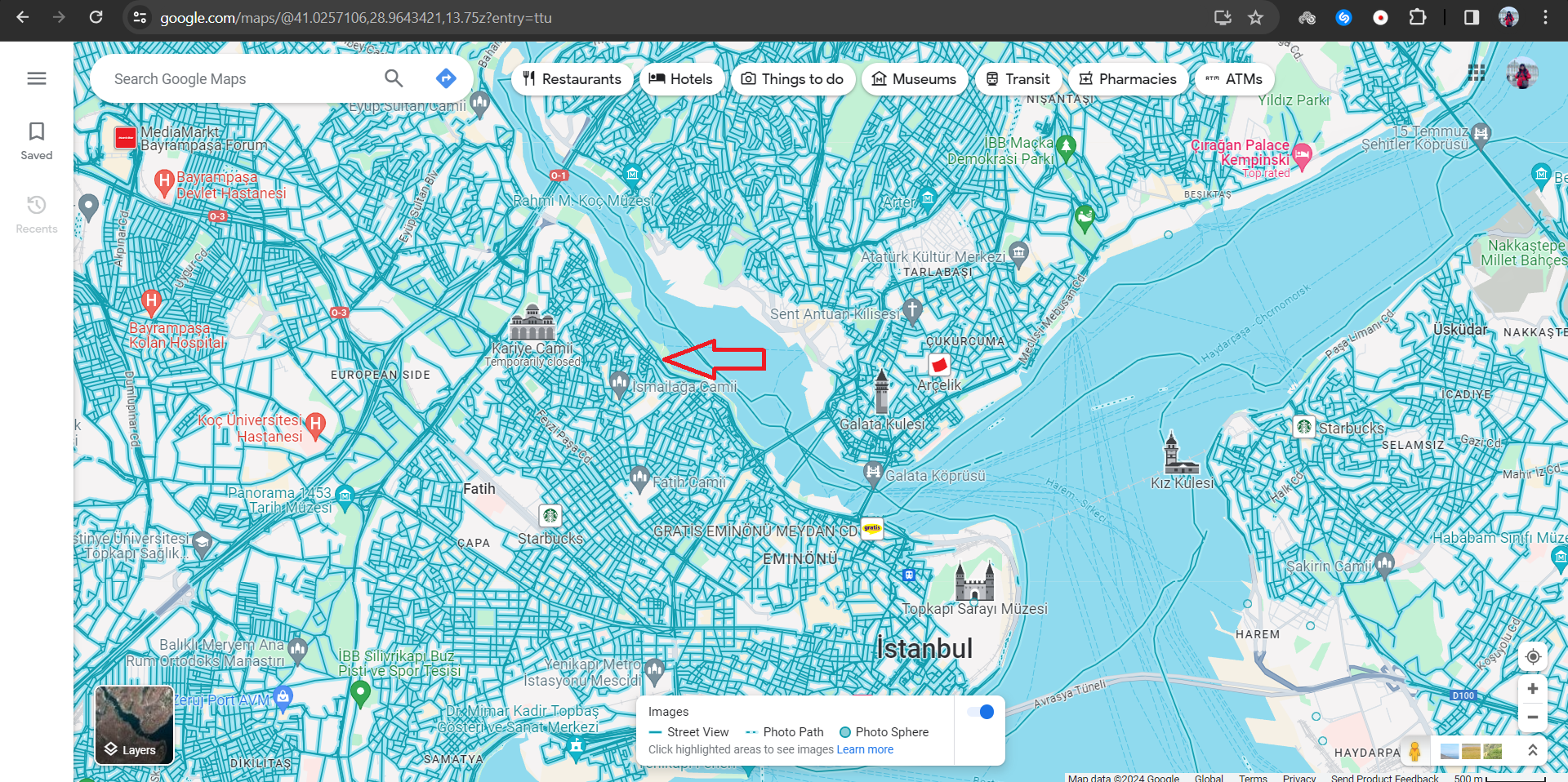The height and width of the screenshot is (782, 1568).
Task: Open the Google account avatar in Maps
Action: [1522, 73]
